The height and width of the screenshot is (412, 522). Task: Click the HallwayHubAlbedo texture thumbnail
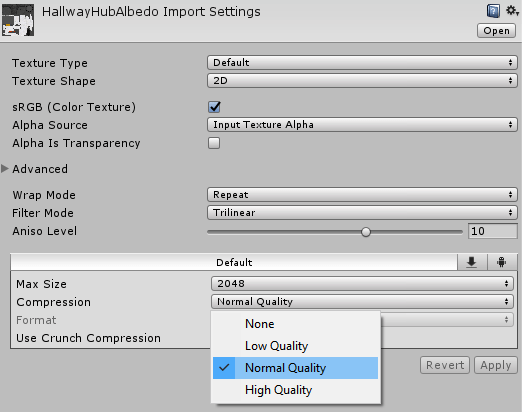[18, 20]
